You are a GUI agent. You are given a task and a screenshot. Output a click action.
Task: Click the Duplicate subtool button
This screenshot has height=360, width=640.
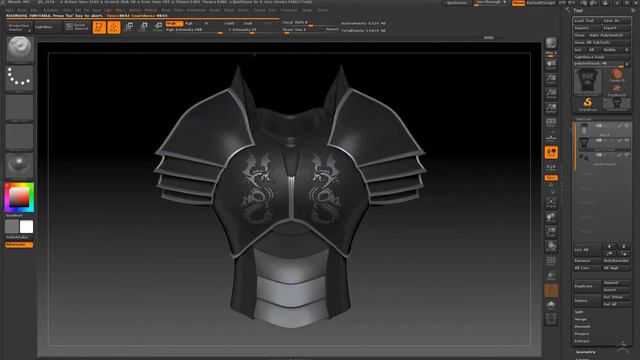(587, 286)
